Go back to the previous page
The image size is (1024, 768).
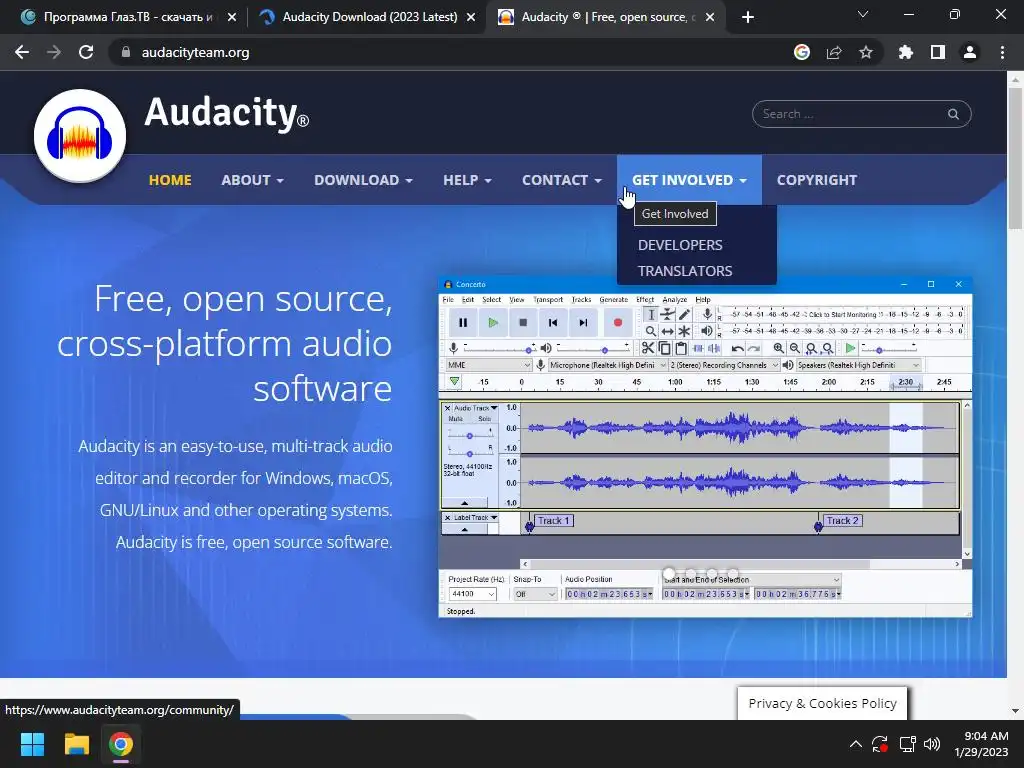pos(22,52)
